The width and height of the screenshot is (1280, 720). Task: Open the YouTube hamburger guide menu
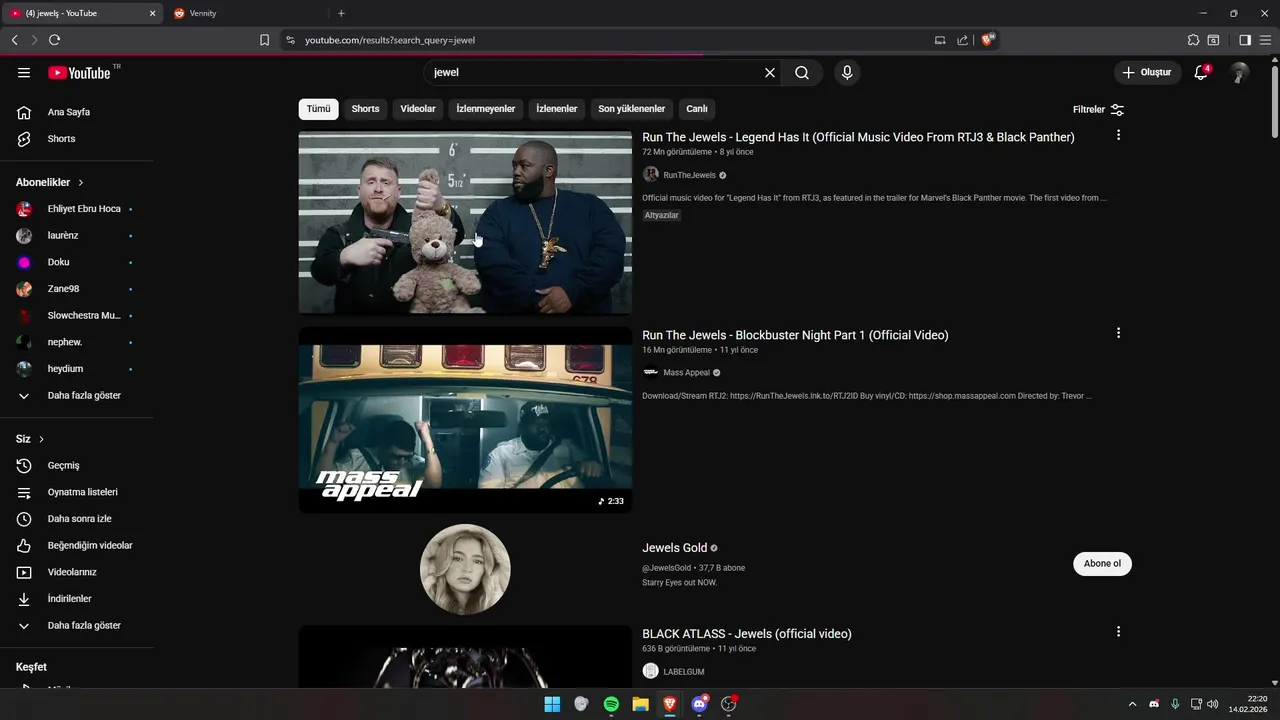pyautogui.click(x=24, y=73)
